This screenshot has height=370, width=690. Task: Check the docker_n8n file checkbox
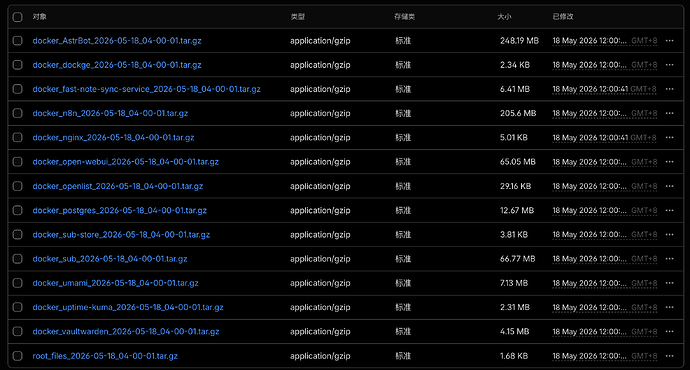(18, 113)
